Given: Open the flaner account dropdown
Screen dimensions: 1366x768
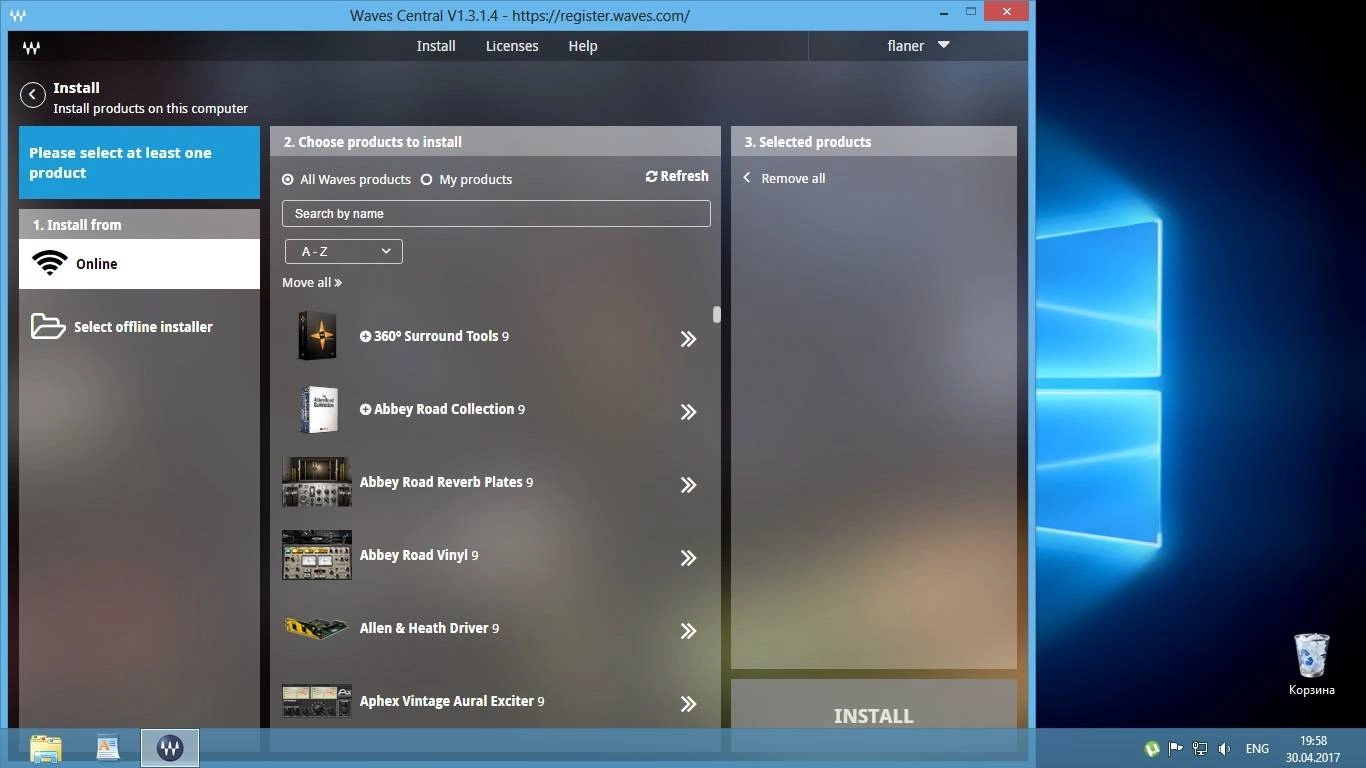Looking at the screenshot, I should click(918, 46).
